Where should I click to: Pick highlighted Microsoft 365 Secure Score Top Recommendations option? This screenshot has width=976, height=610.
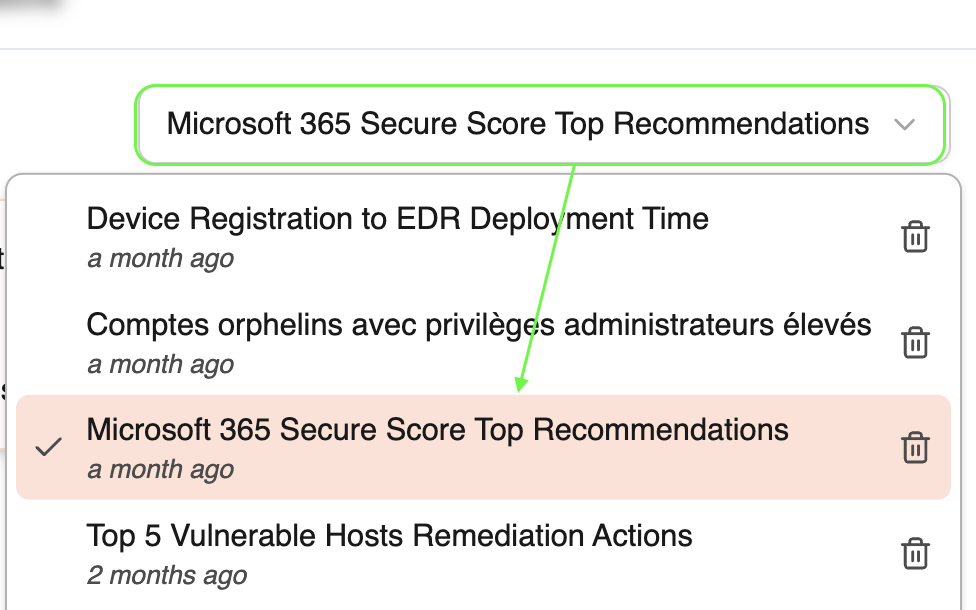[483, 447]
